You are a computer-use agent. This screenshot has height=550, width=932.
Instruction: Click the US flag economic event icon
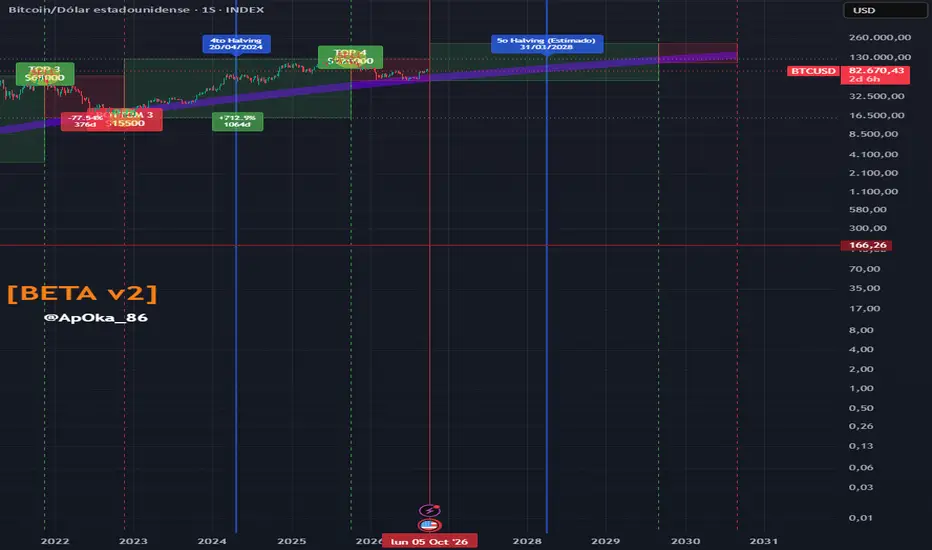click(x=429, y=525)
